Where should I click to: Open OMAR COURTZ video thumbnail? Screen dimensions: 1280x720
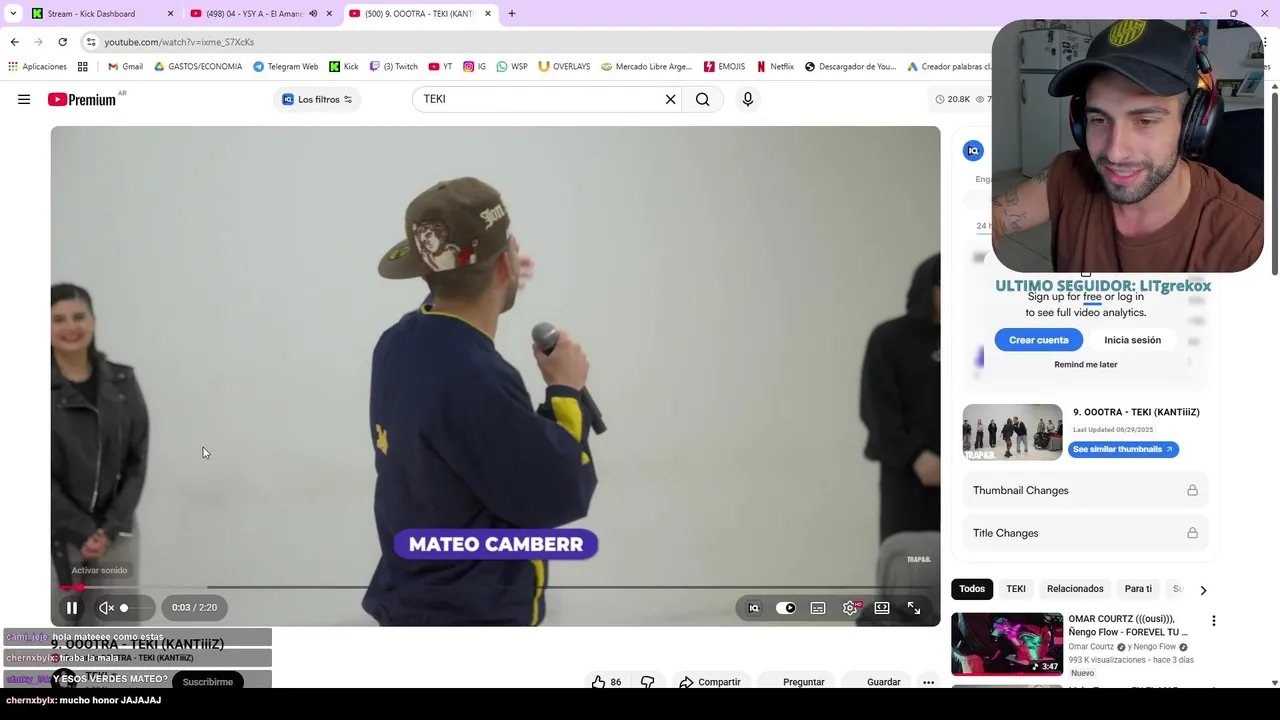pos(1007,644)
